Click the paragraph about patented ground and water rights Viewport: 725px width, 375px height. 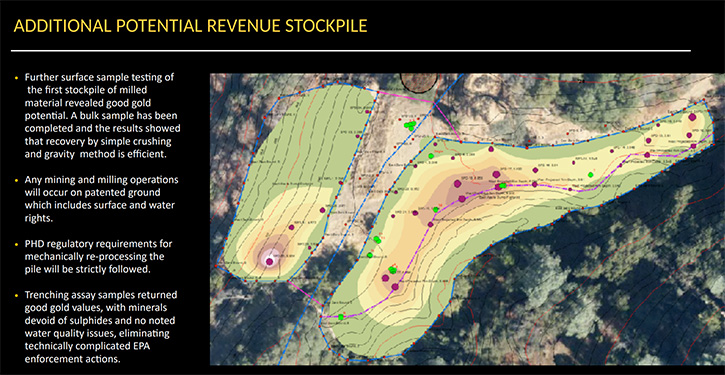coord(101,199)
